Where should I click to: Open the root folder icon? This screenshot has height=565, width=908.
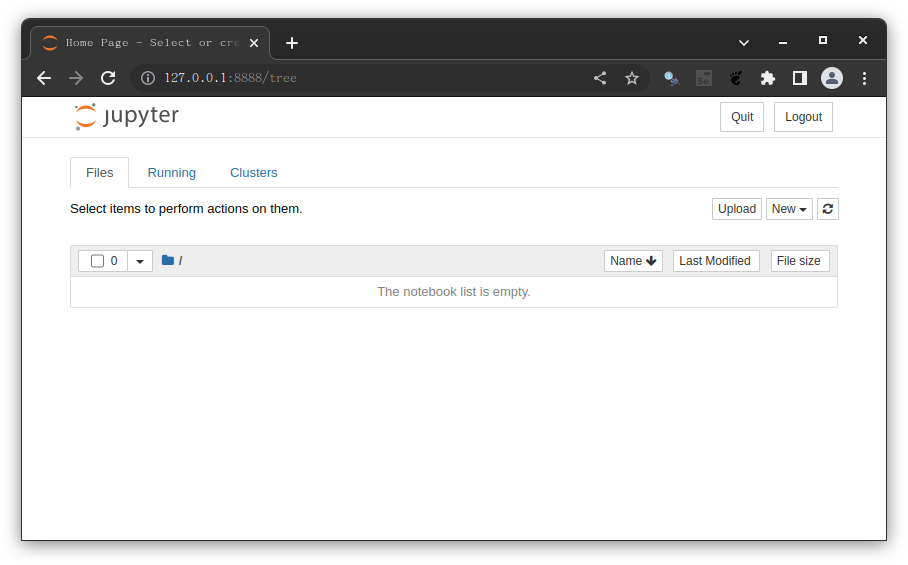coord(168,261)
